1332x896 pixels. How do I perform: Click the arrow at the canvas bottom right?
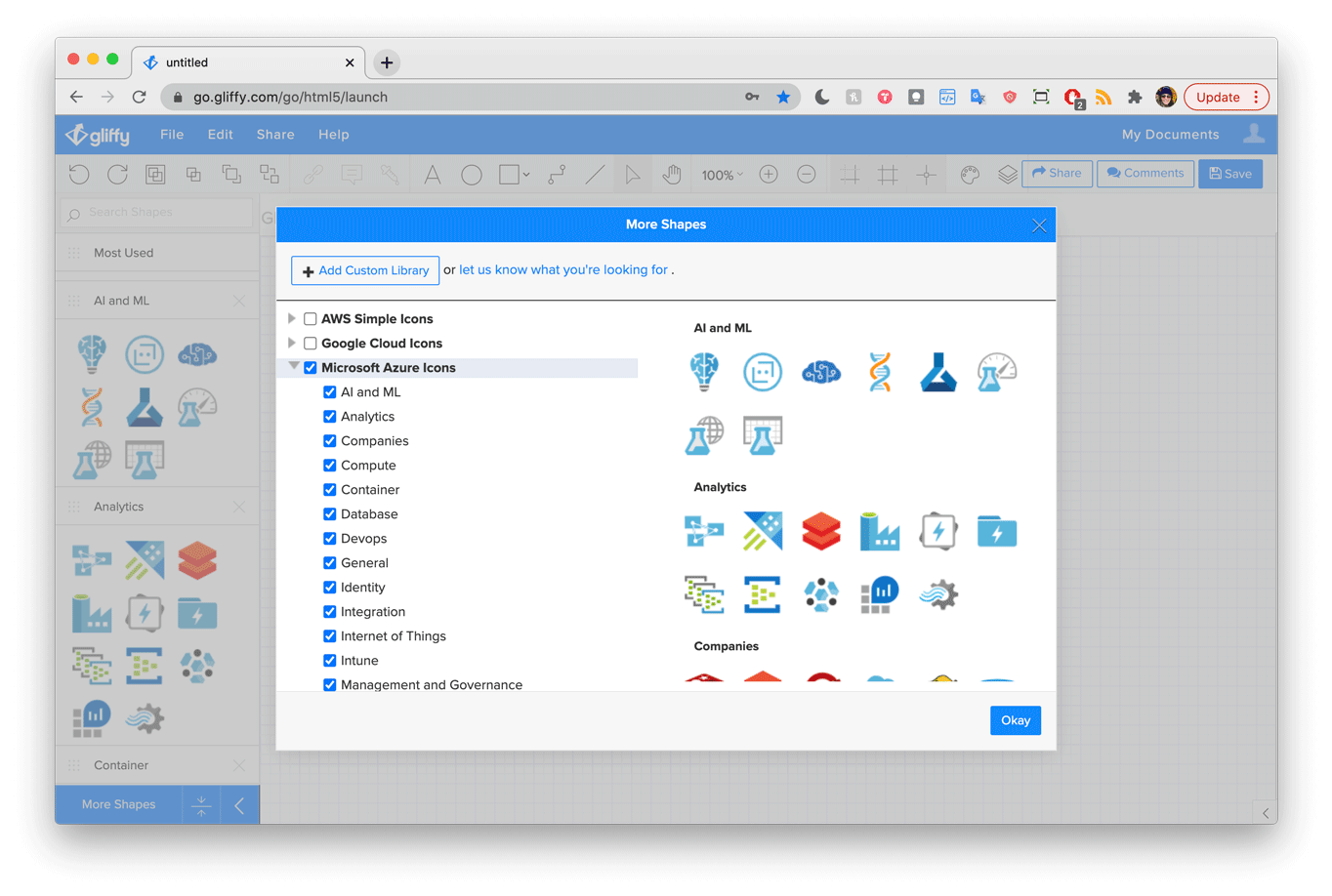[1266, 813]
